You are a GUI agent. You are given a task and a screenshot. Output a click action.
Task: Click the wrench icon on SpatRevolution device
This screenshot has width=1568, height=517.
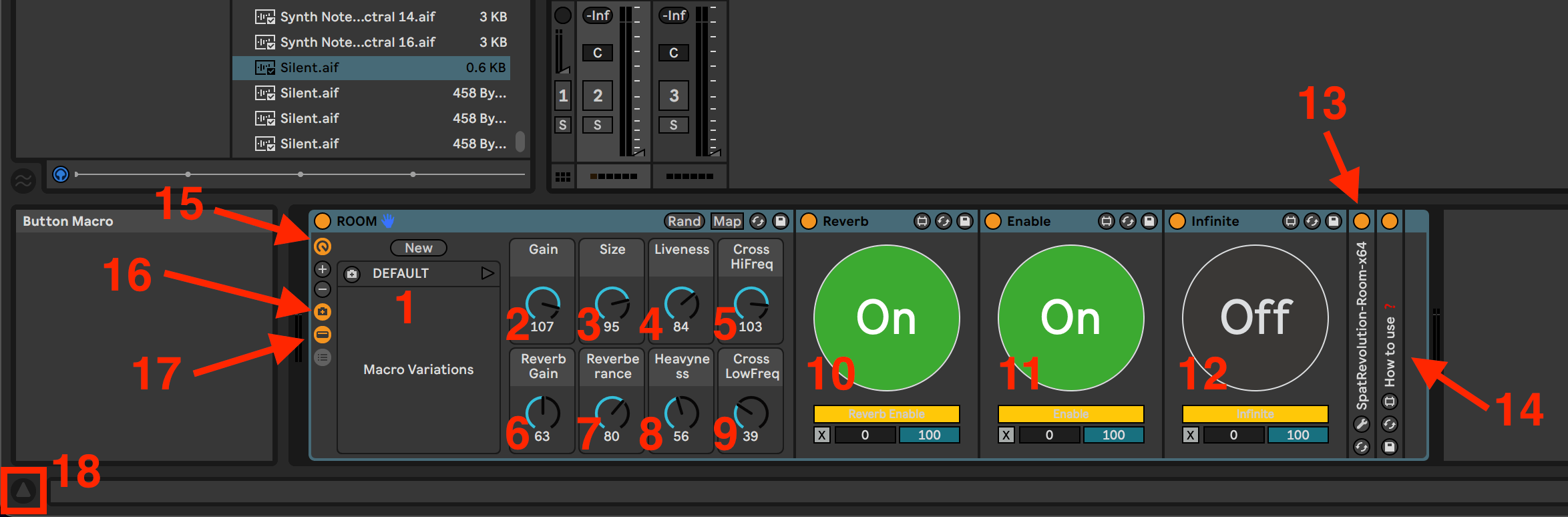(1361, 424)
